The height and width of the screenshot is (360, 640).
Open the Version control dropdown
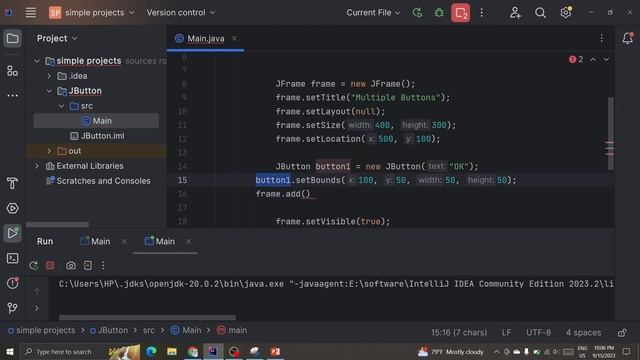180,13
